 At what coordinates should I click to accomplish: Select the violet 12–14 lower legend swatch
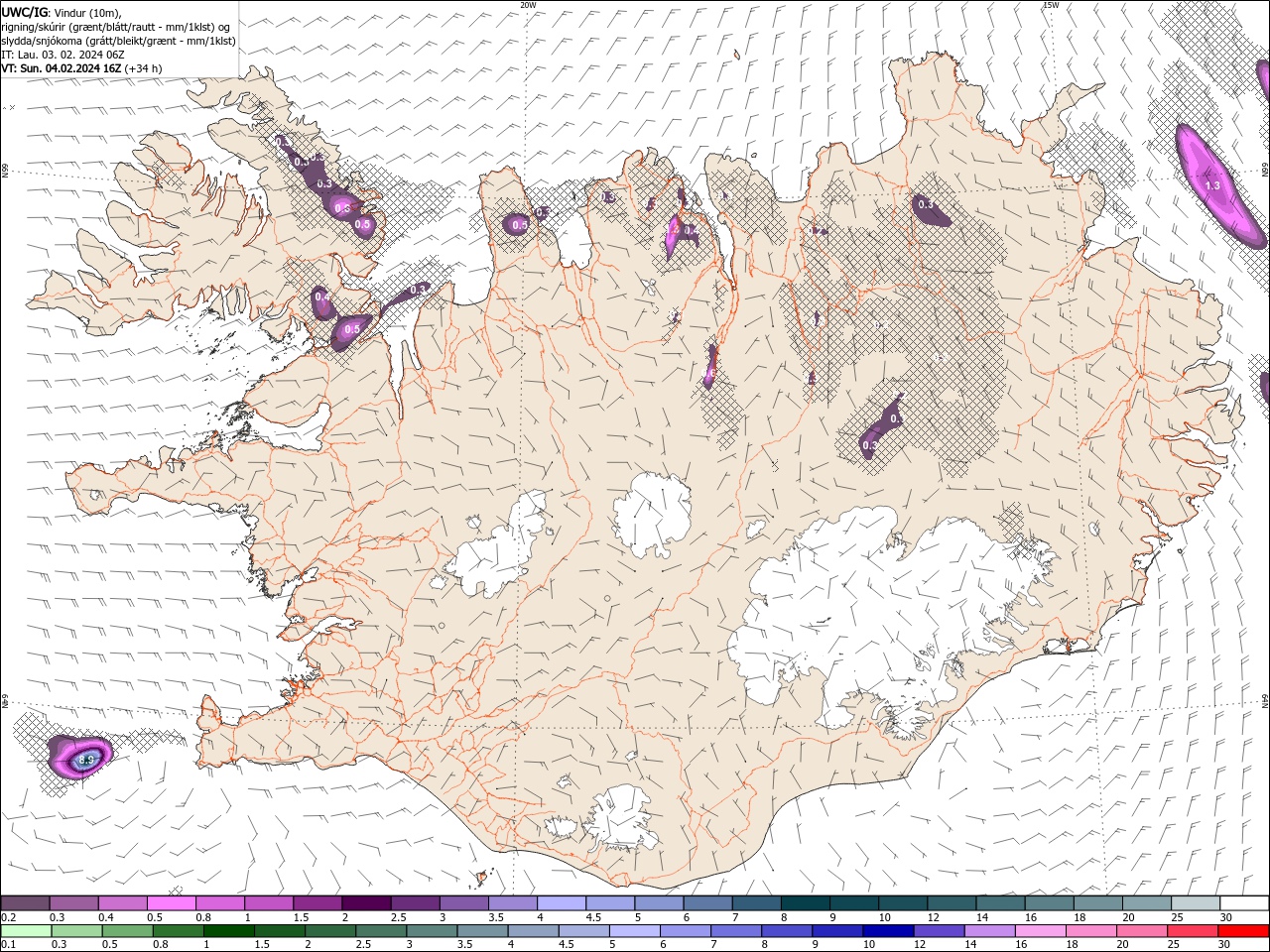pyautogui.click(x=938, y=931)
